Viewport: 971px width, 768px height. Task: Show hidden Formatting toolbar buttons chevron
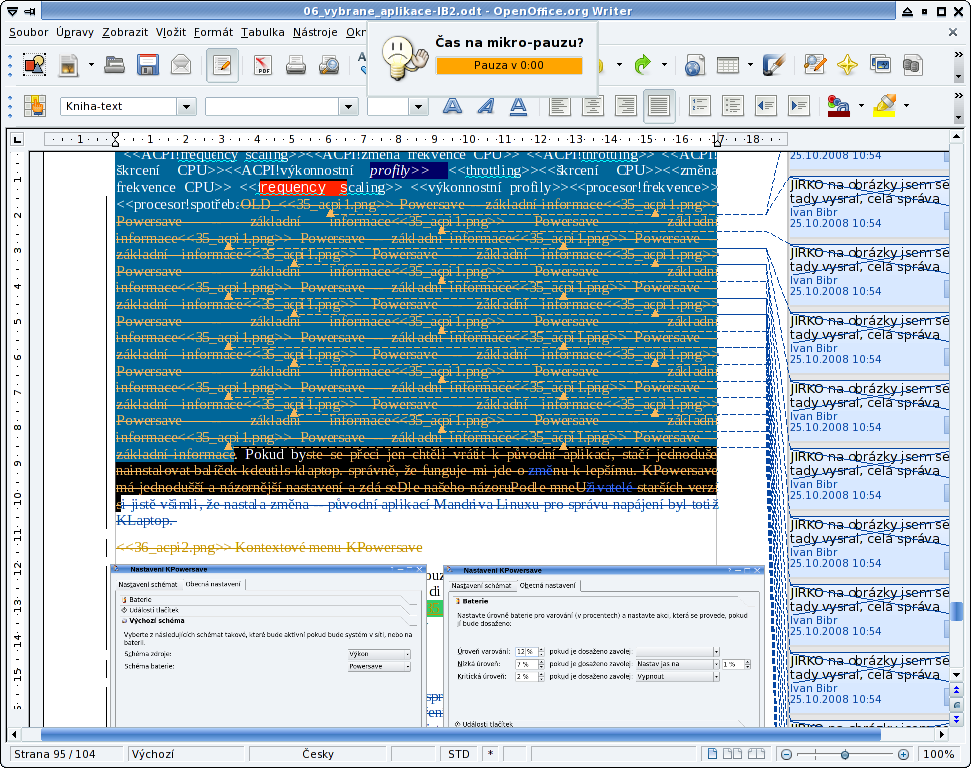(959, 95)
